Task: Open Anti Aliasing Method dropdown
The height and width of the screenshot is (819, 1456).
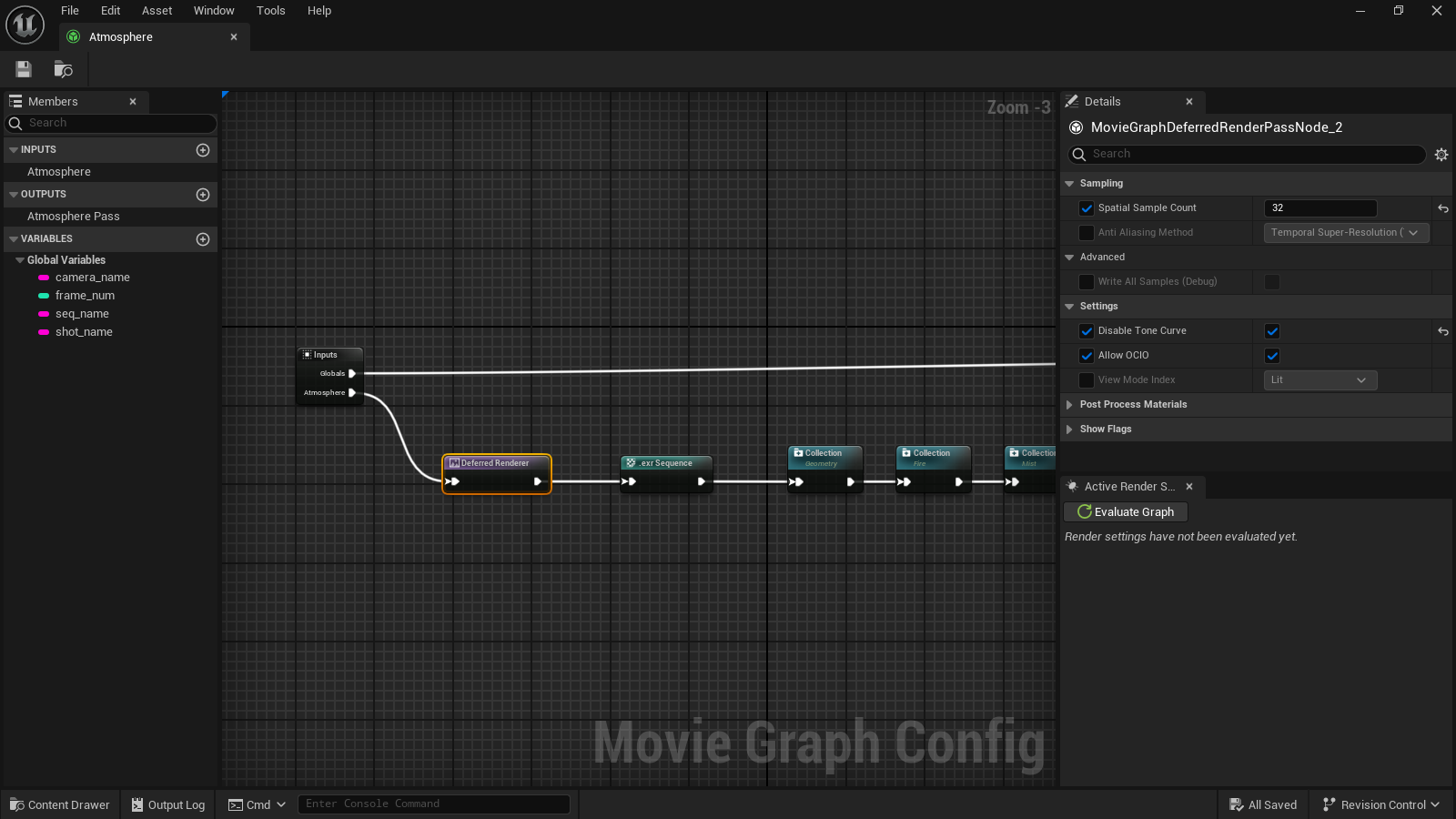Action: point(1347,233)
